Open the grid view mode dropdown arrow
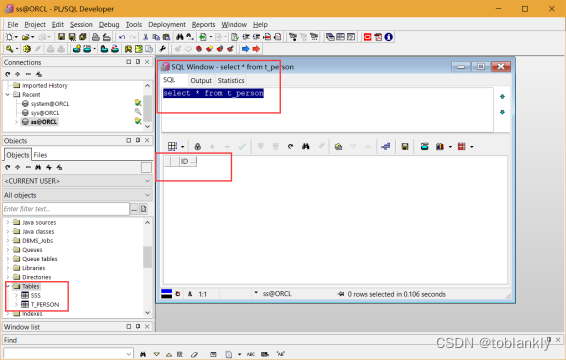Screen dimensions: 566x360 pyautogui.click(x=183, y=147)
